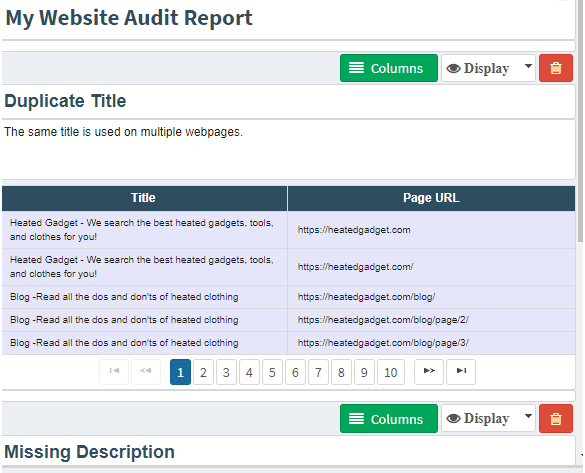Jump to the last page of results
This screenshot has width=585, height=473.
point(461,372)
